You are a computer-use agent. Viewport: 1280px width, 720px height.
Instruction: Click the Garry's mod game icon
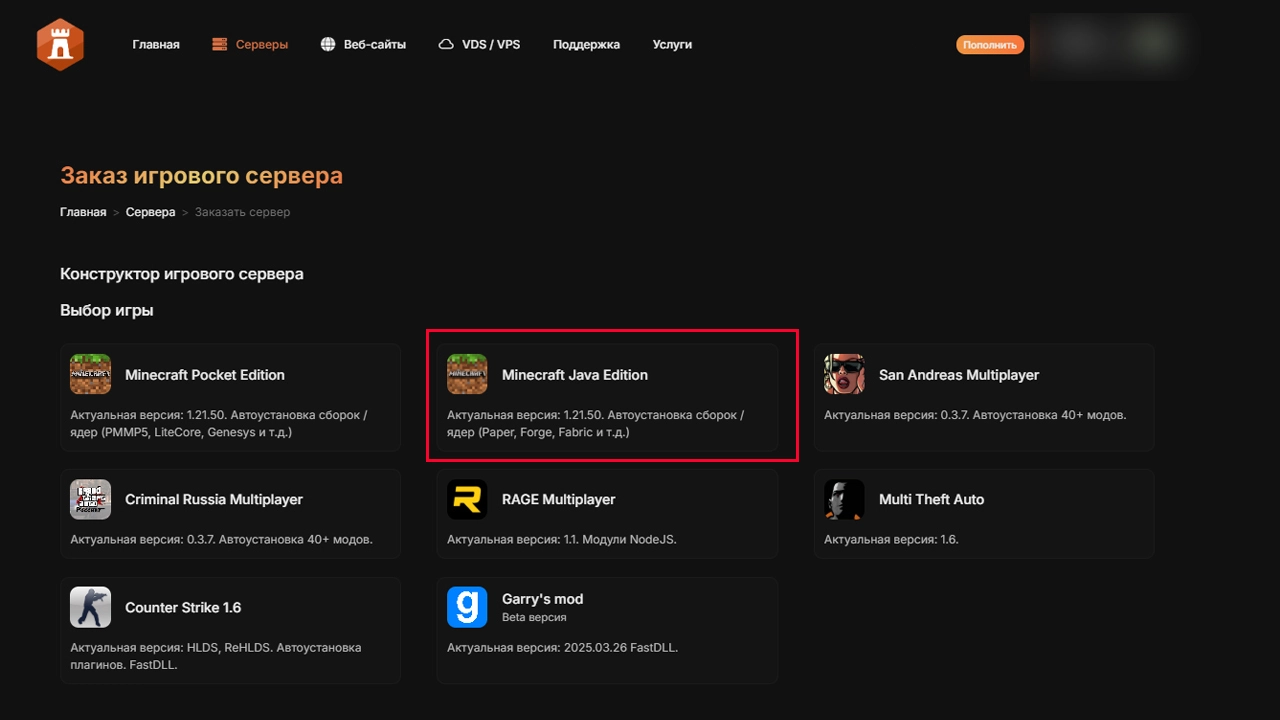pos(467,606)
